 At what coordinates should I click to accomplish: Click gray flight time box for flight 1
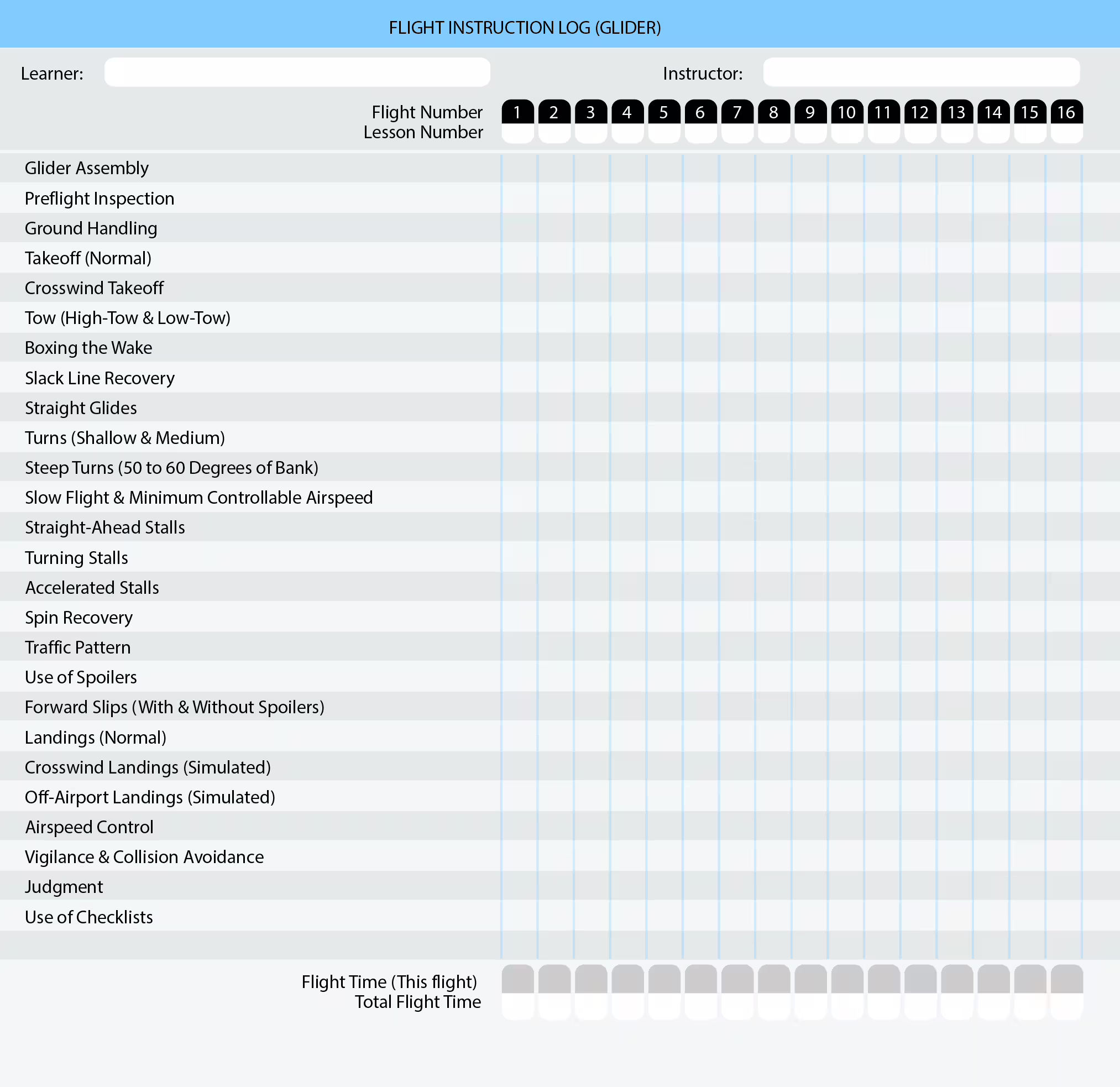pos(518,980)
